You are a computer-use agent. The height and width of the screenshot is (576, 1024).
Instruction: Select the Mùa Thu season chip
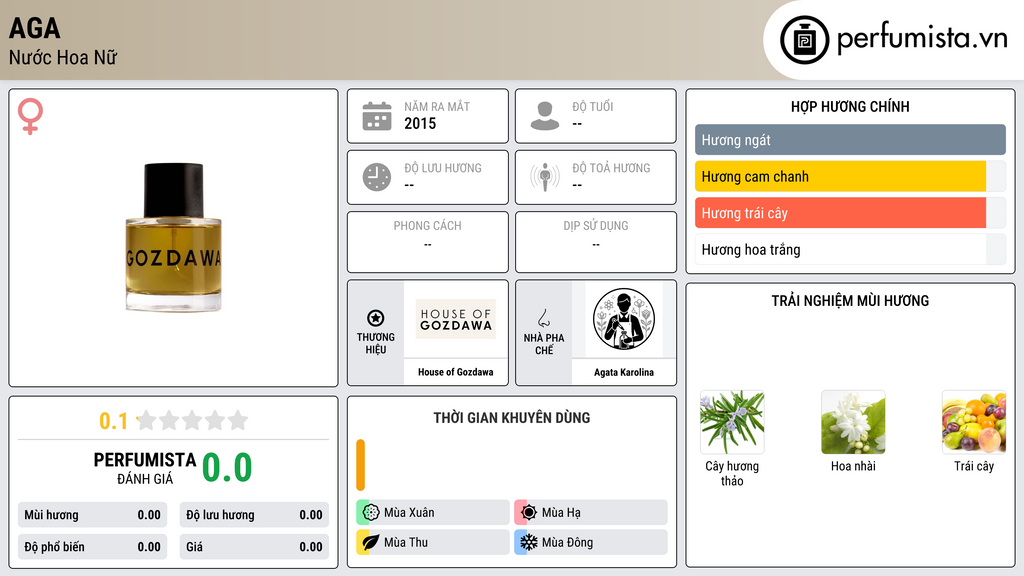[433, 542]
